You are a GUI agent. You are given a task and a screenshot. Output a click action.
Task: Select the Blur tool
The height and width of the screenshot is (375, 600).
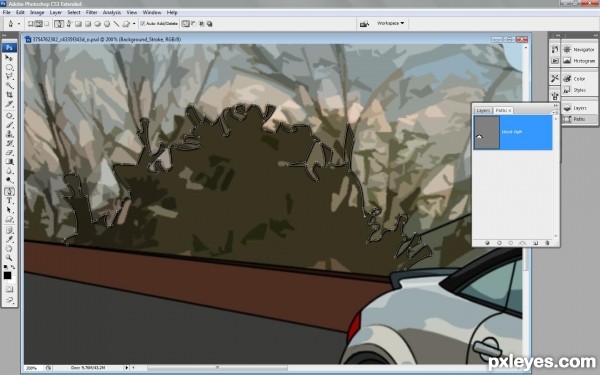coord(9,171)
